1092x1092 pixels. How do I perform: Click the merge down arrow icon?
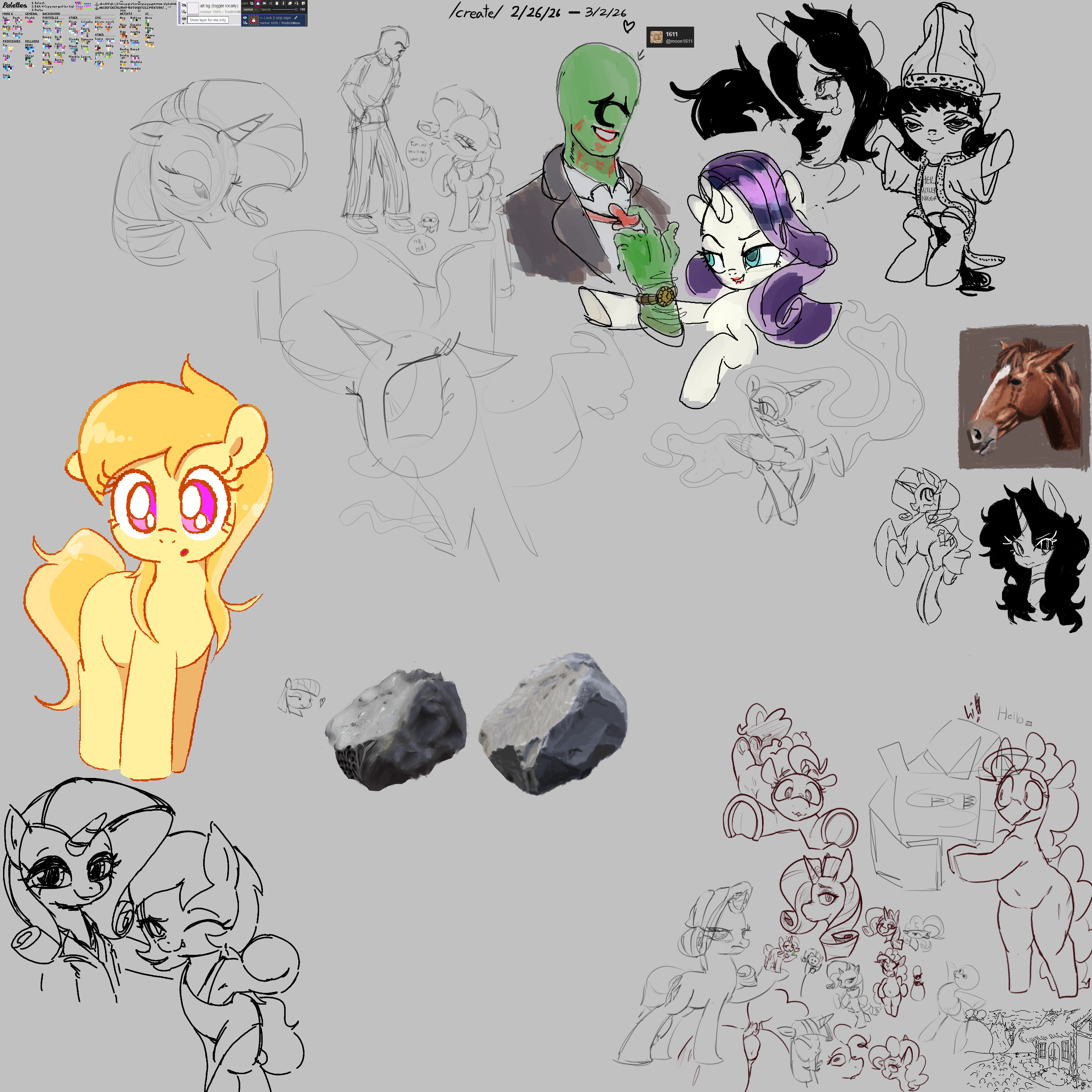284,3
